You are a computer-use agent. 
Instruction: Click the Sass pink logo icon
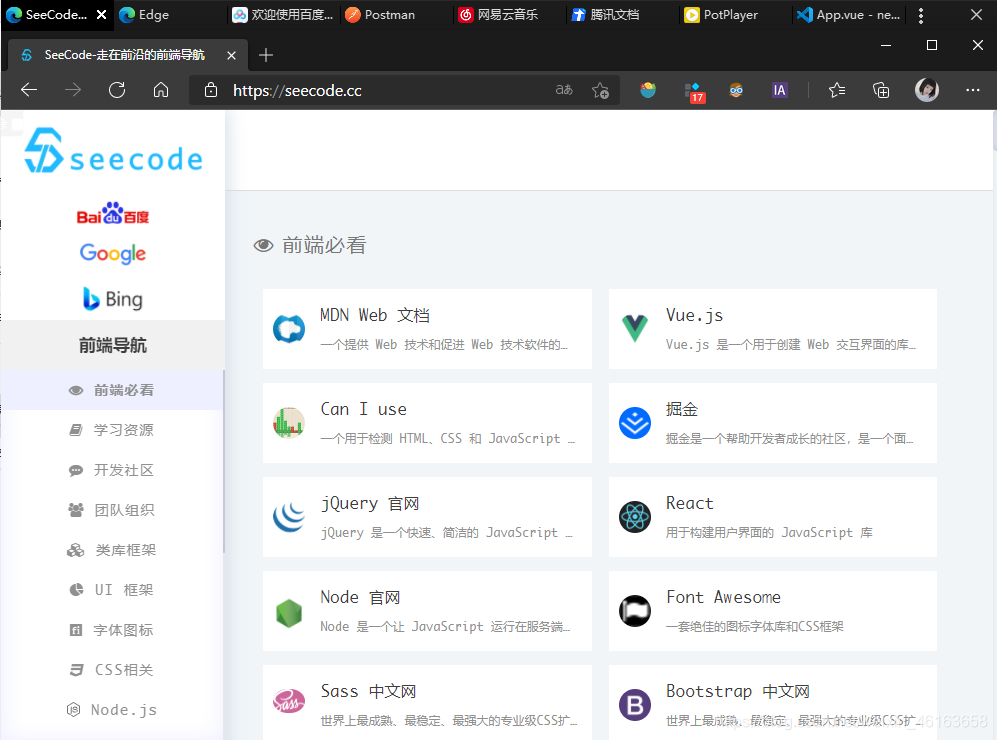click(x=289, y=702)
